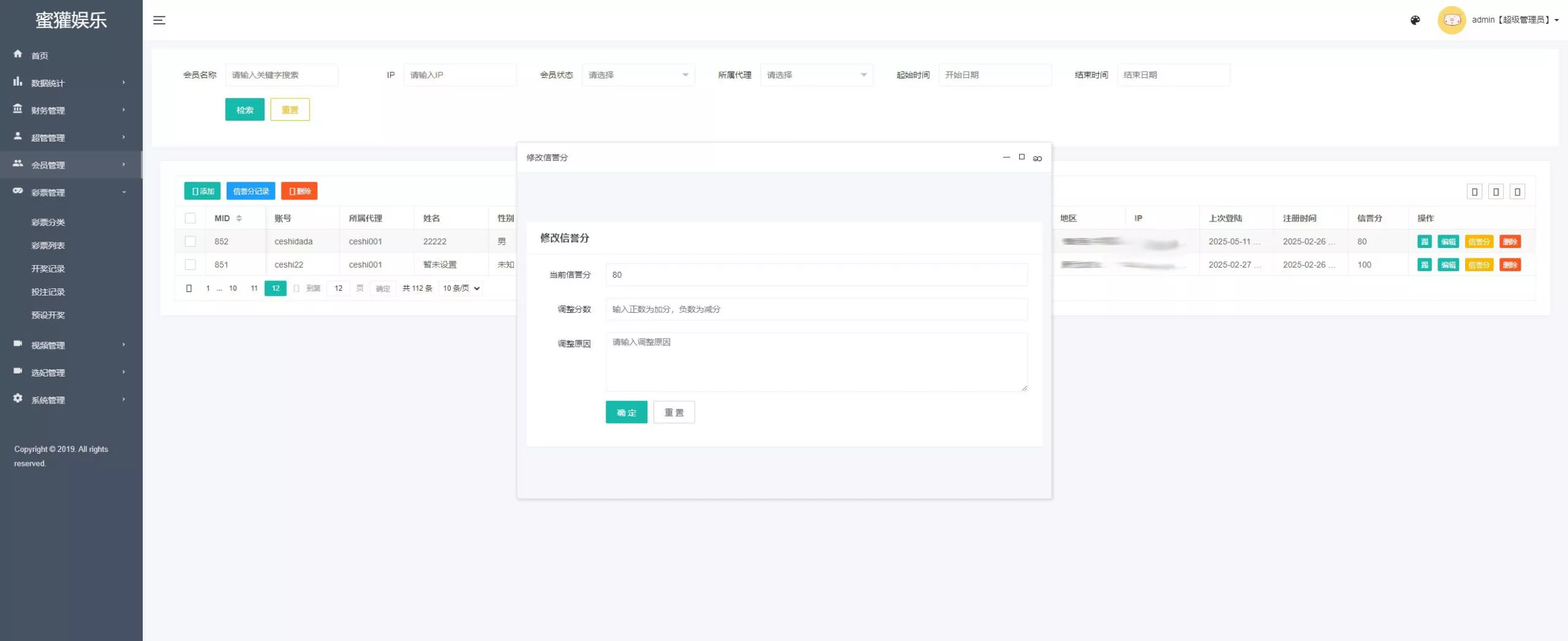Click the MID column sort arrows
The height and width of the screenshot is (641, 1568).
tap(239, 219)
